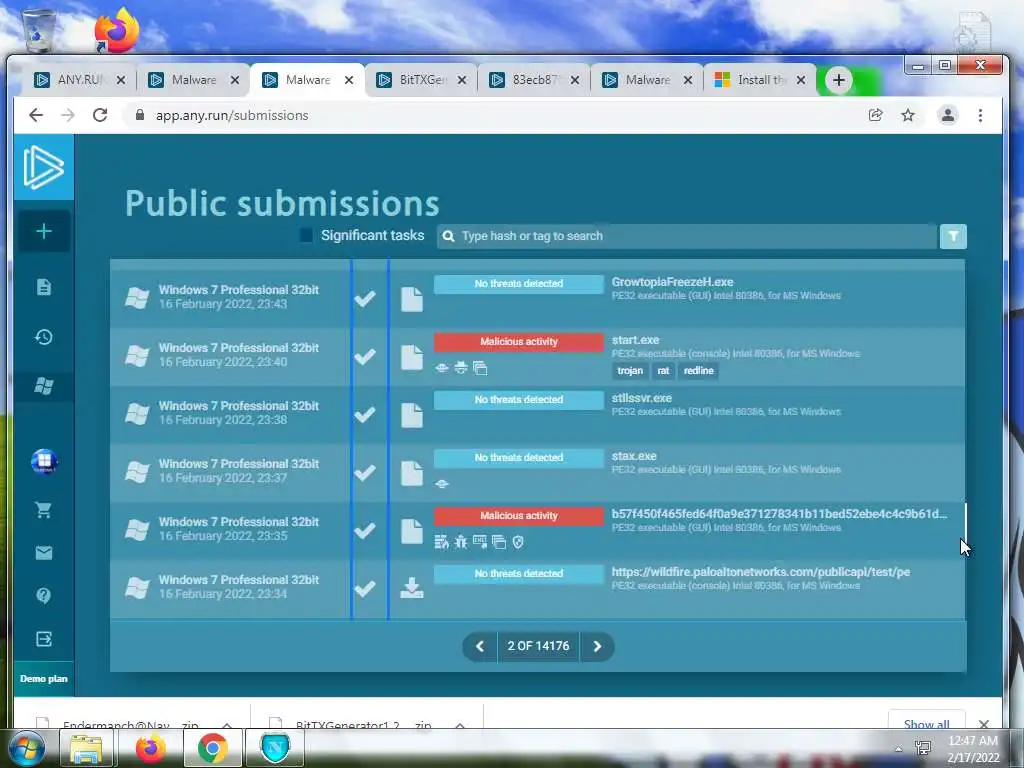The height and width of the screenshot is (768, 1024).
Task: Click the submissions list scrollbar thumb
Action: tap(965, 521)
